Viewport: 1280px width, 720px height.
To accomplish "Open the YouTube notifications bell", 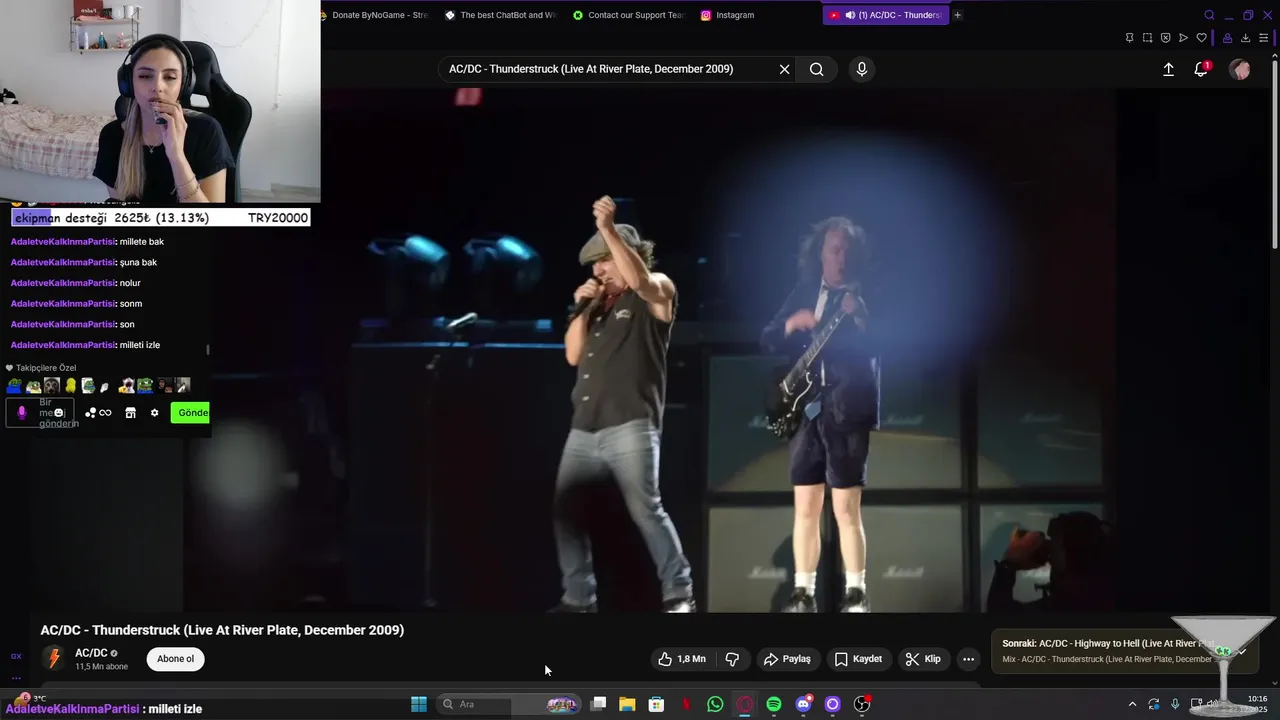I will [1201, 69].
